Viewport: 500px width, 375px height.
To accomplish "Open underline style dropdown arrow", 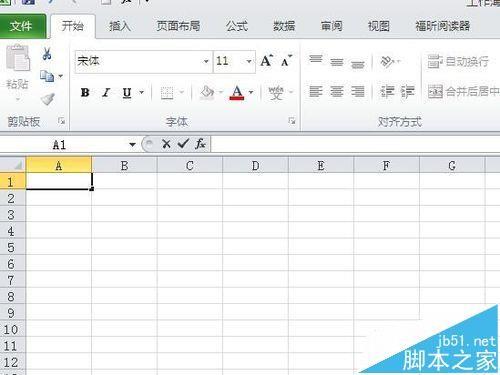I will click(x=142, y=92).
